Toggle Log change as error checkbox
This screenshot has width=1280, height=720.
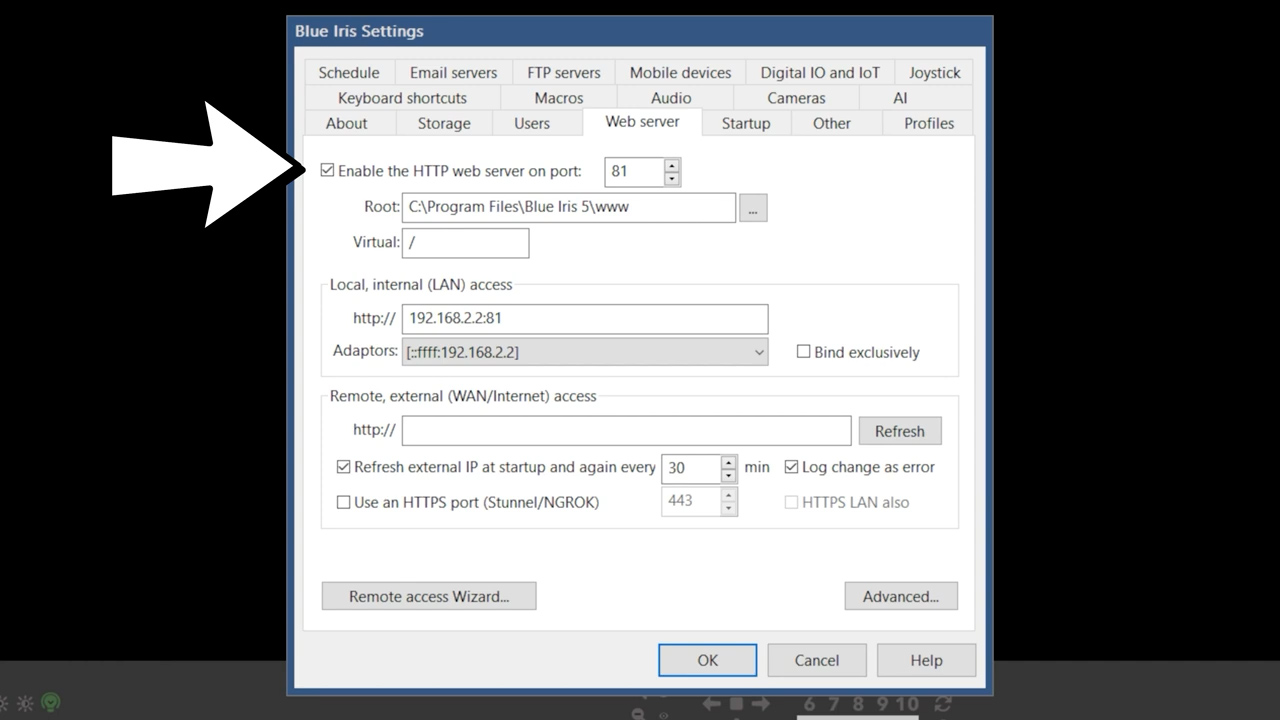(791, 467)
